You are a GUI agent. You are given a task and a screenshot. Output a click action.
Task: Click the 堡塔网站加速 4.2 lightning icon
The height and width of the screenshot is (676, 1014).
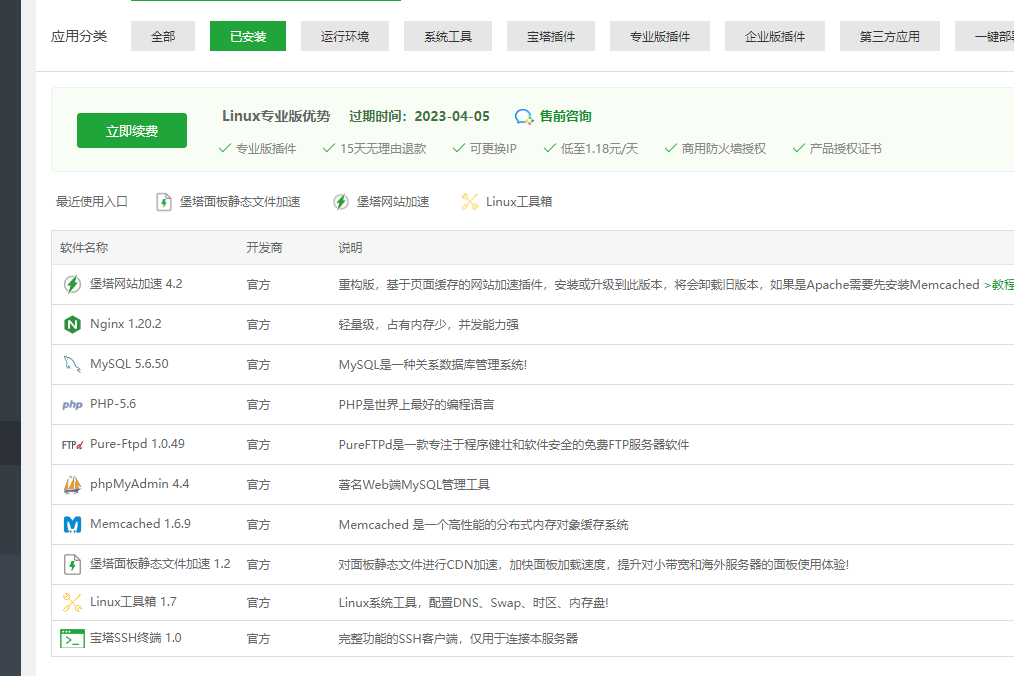coord(72,284)
